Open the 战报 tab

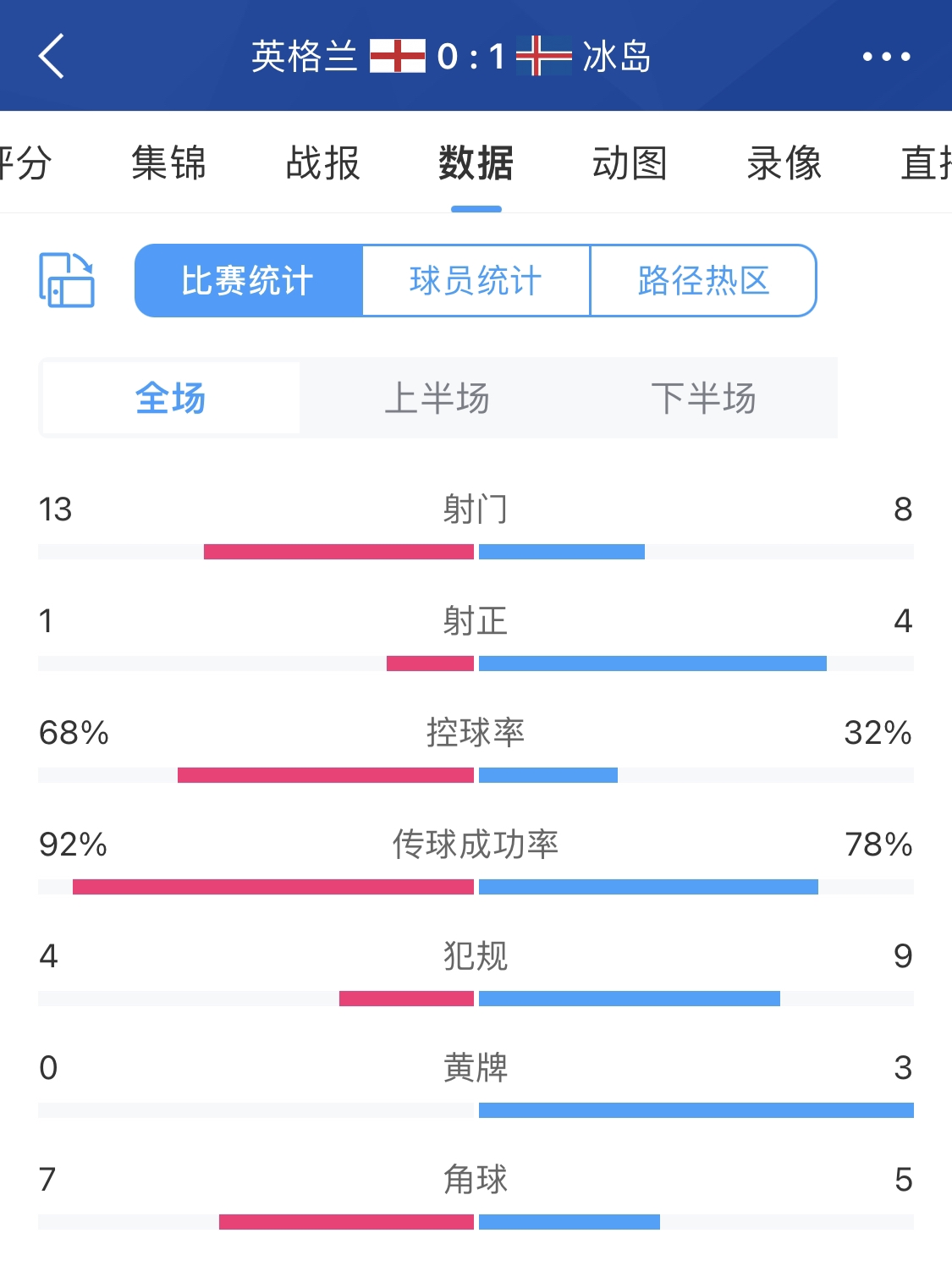322,162
